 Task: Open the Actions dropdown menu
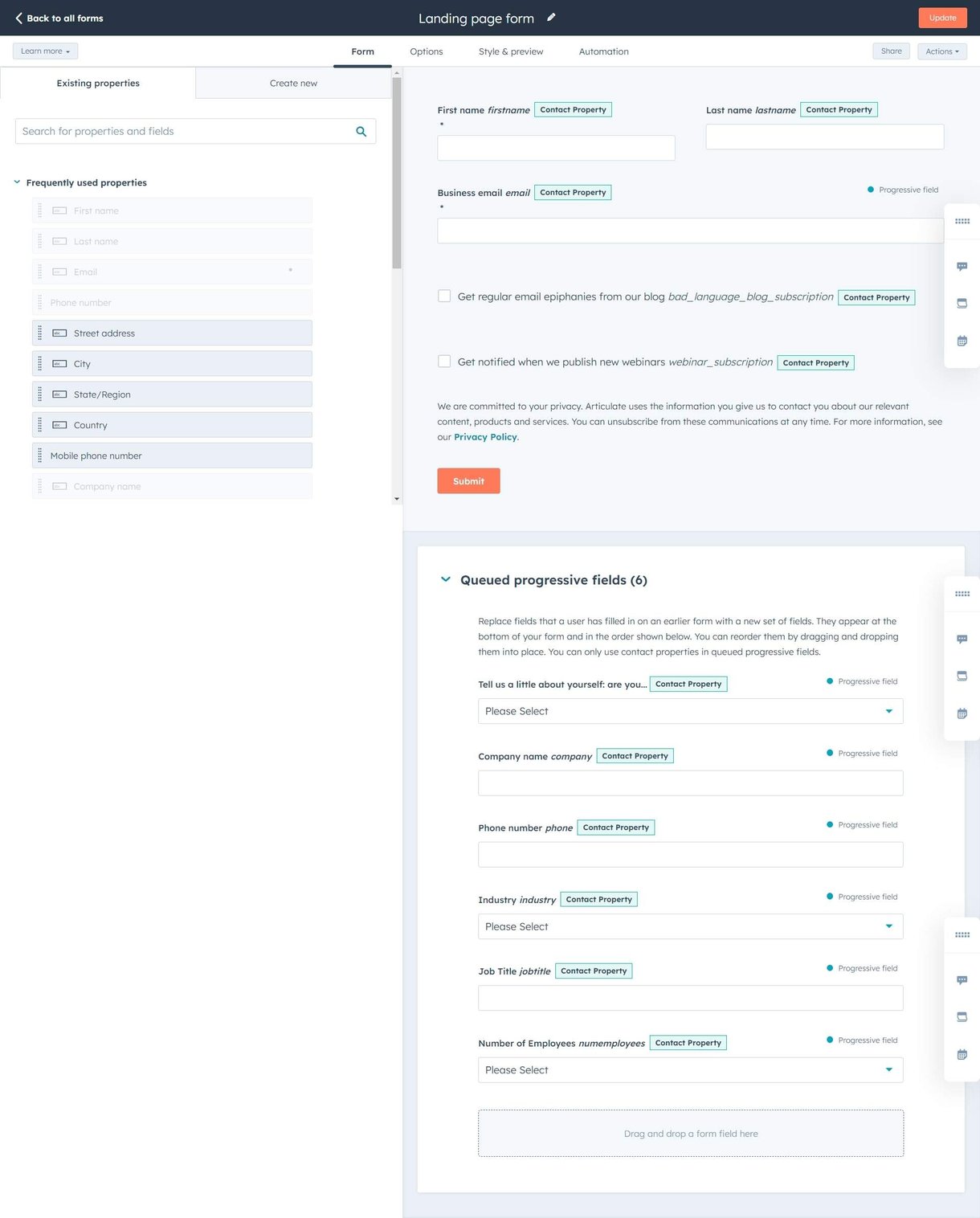tap(941, 51)
